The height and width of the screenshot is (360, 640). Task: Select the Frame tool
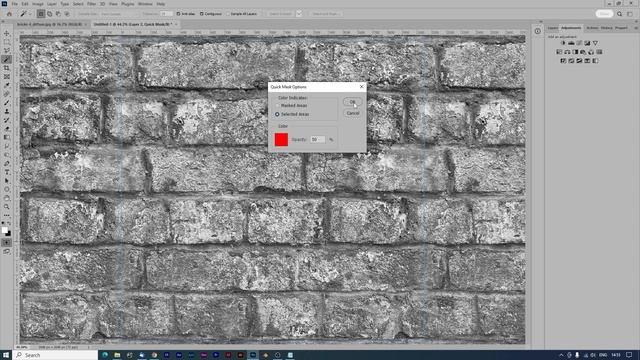coord(7,77)
